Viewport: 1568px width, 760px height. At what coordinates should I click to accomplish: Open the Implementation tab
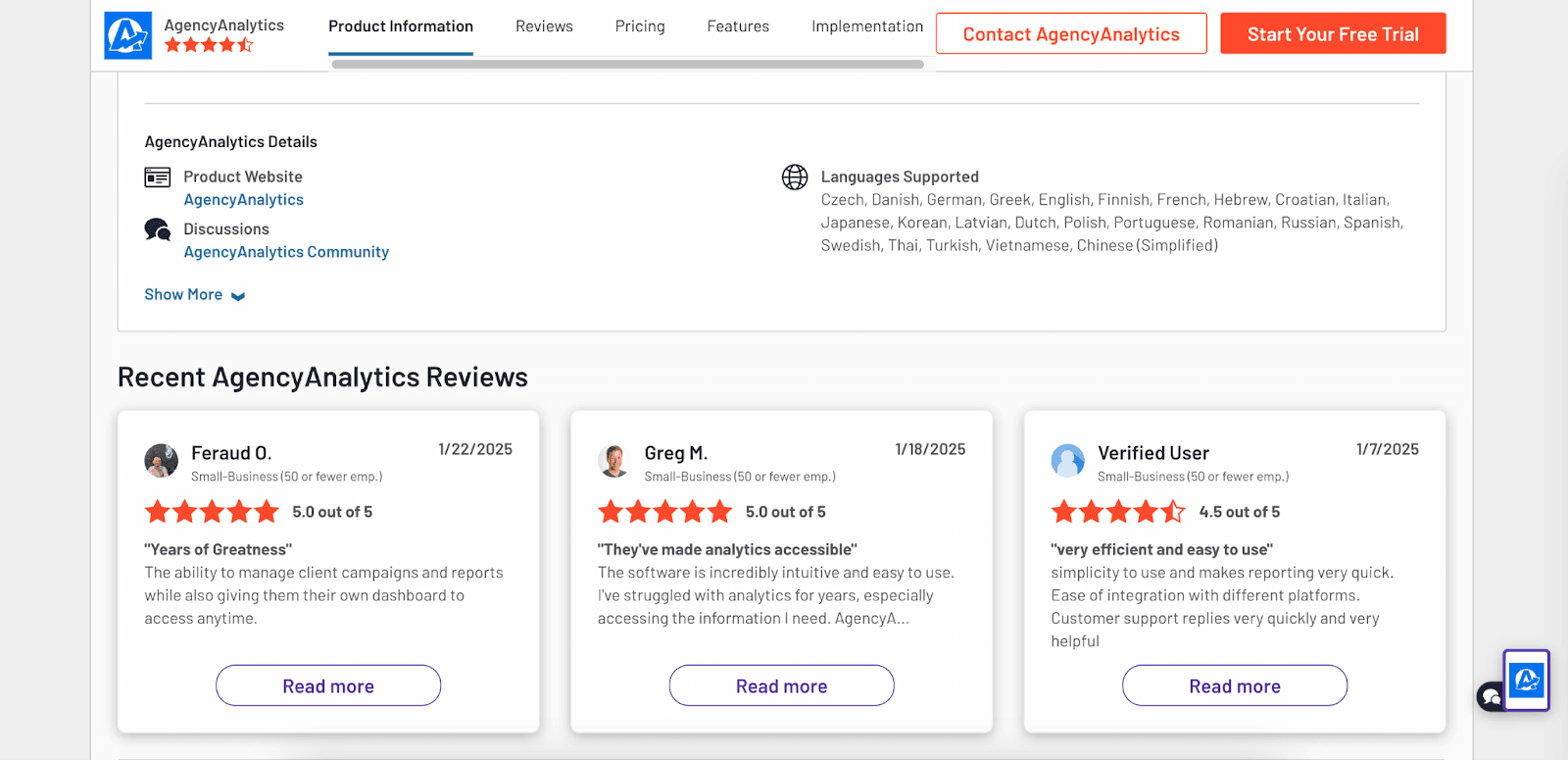(866, 26)
